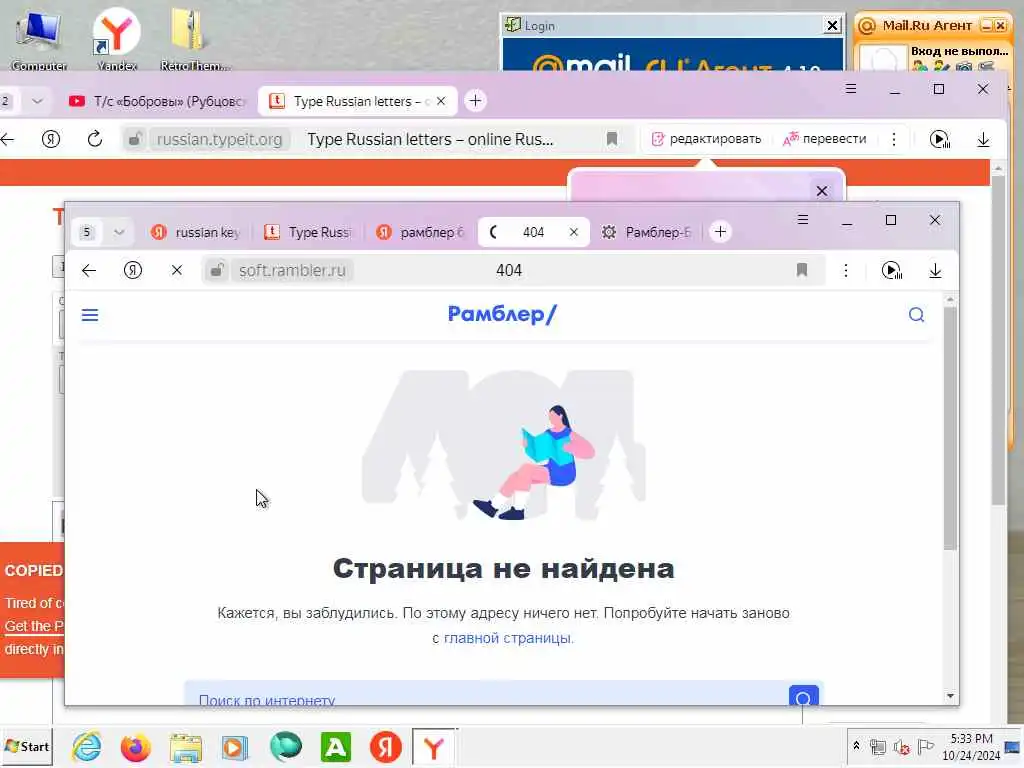Viewport: 1024px width, 768px height.
Task: Go back in the front browser window
Action: click(89, 270)
